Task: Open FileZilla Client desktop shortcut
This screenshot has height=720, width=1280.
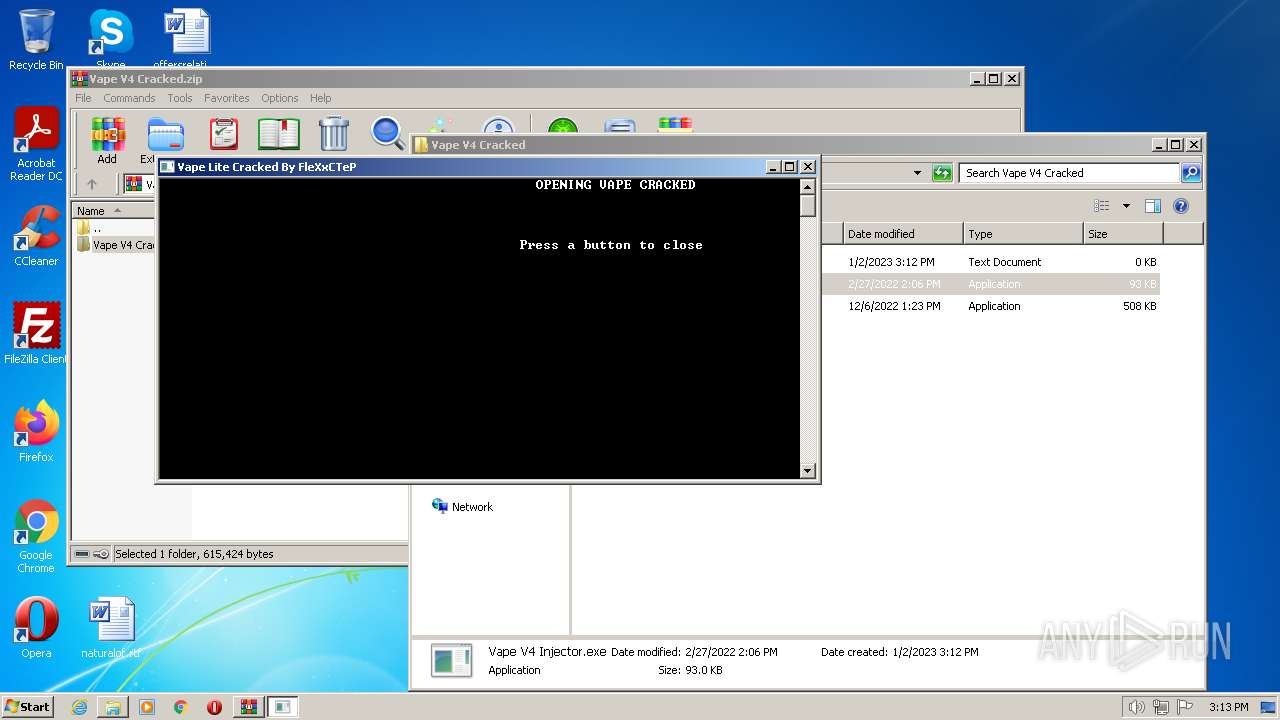Action: pyautogui.click(x=36, y=334)
